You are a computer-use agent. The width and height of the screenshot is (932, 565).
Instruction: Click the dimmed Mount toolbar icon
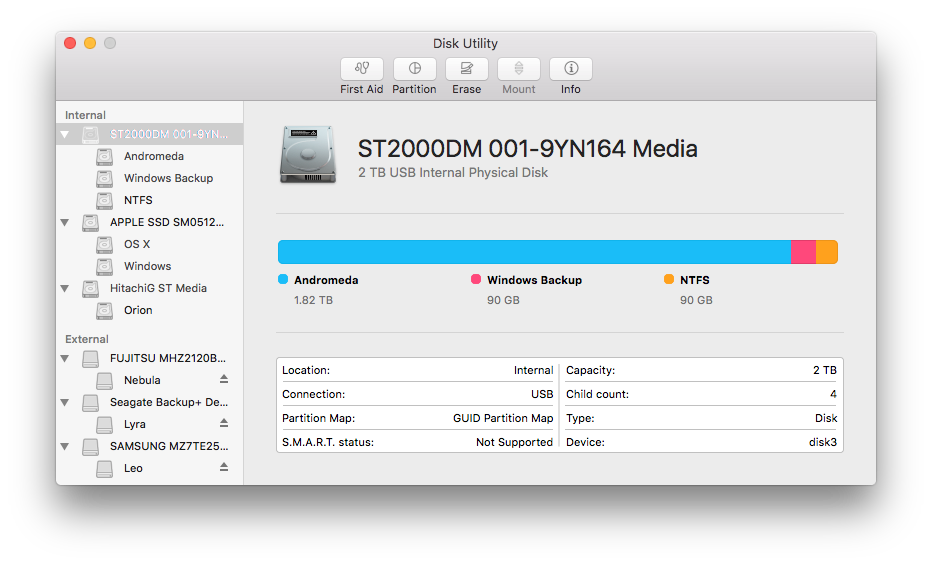(519, 69)
